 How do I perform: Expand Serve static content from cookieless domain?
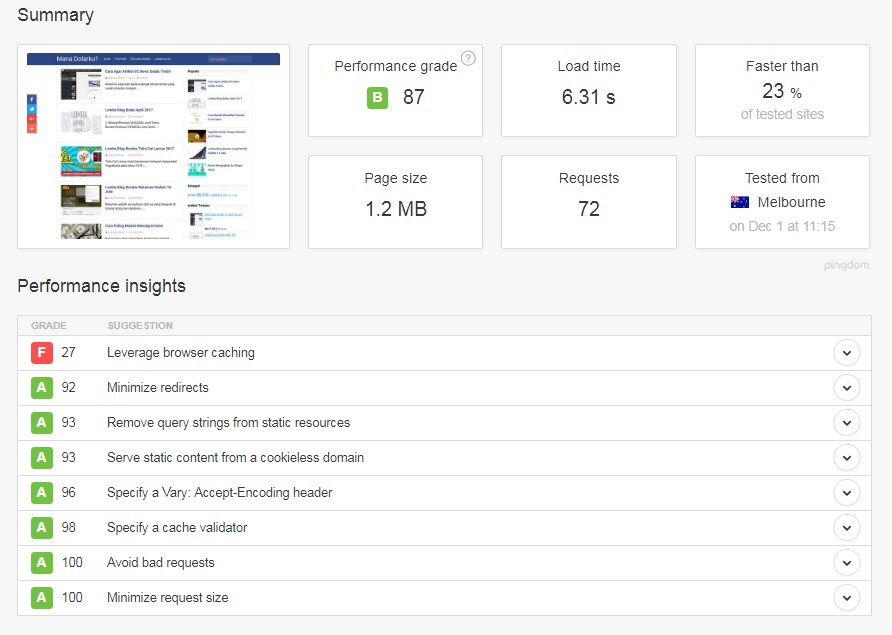(846, 458)
